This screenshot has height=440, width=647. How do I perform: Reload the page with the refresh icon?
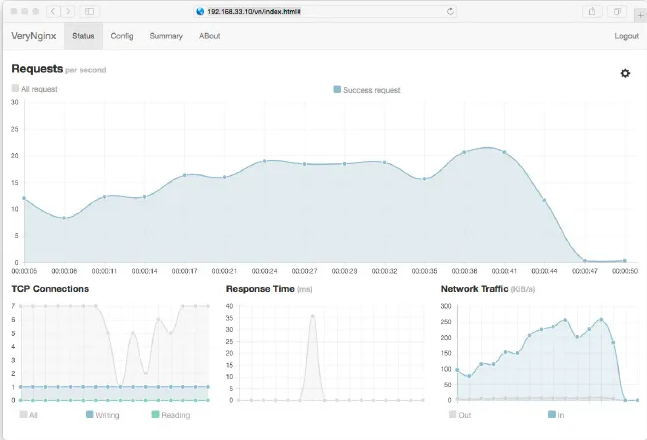(x=450, y=11)
